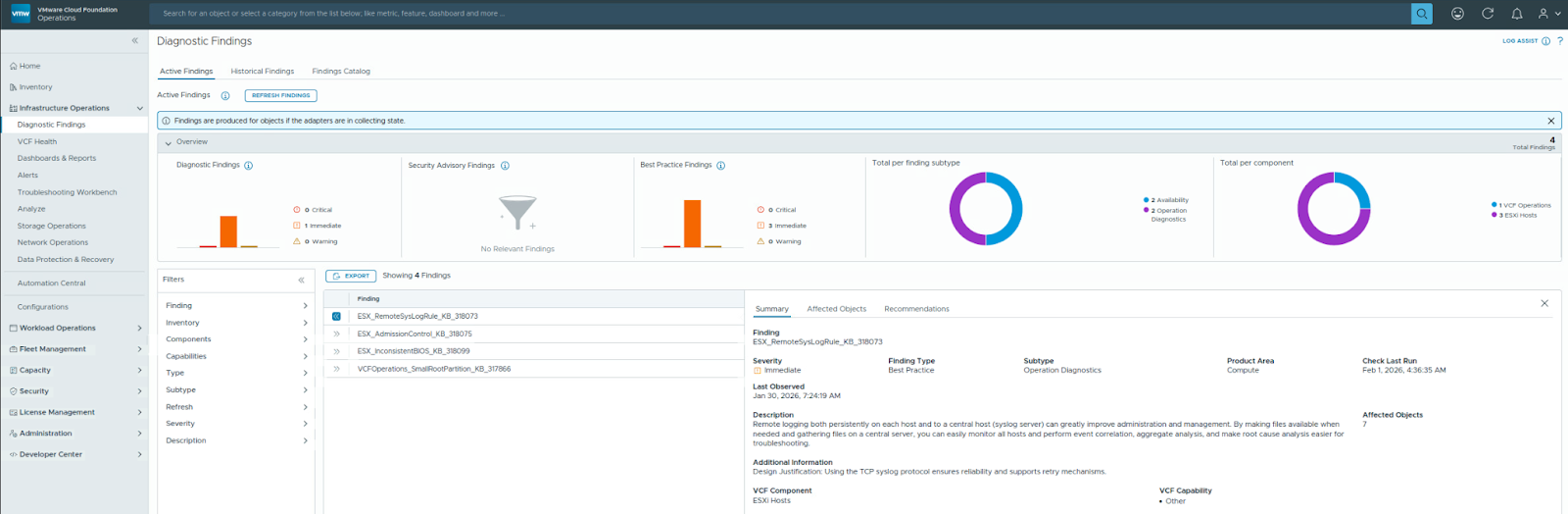The image size is (1568, 514).
Task: Click the Diagnostic Findings chart info icon
Action: 248,166
